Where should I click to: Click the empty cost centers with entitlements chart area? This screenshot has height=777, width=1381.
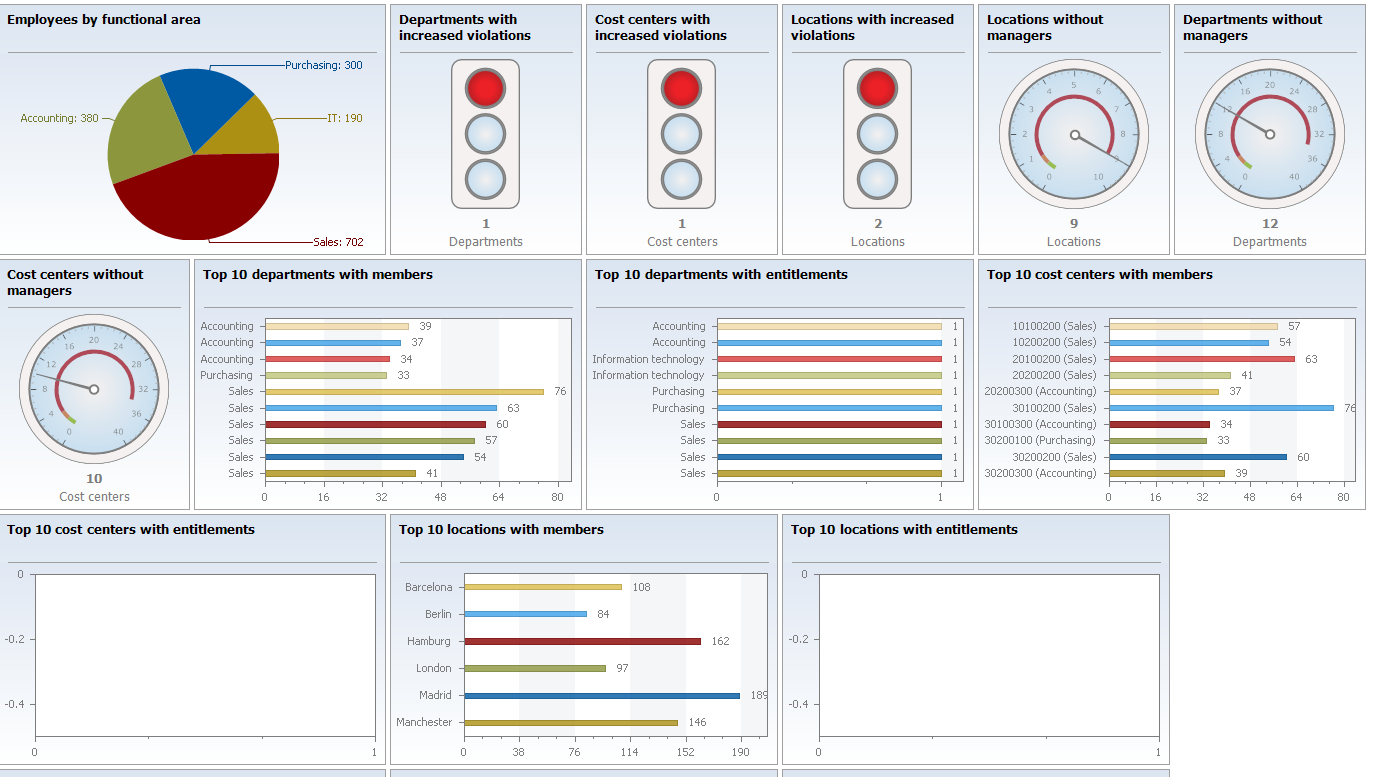(205, 657)
